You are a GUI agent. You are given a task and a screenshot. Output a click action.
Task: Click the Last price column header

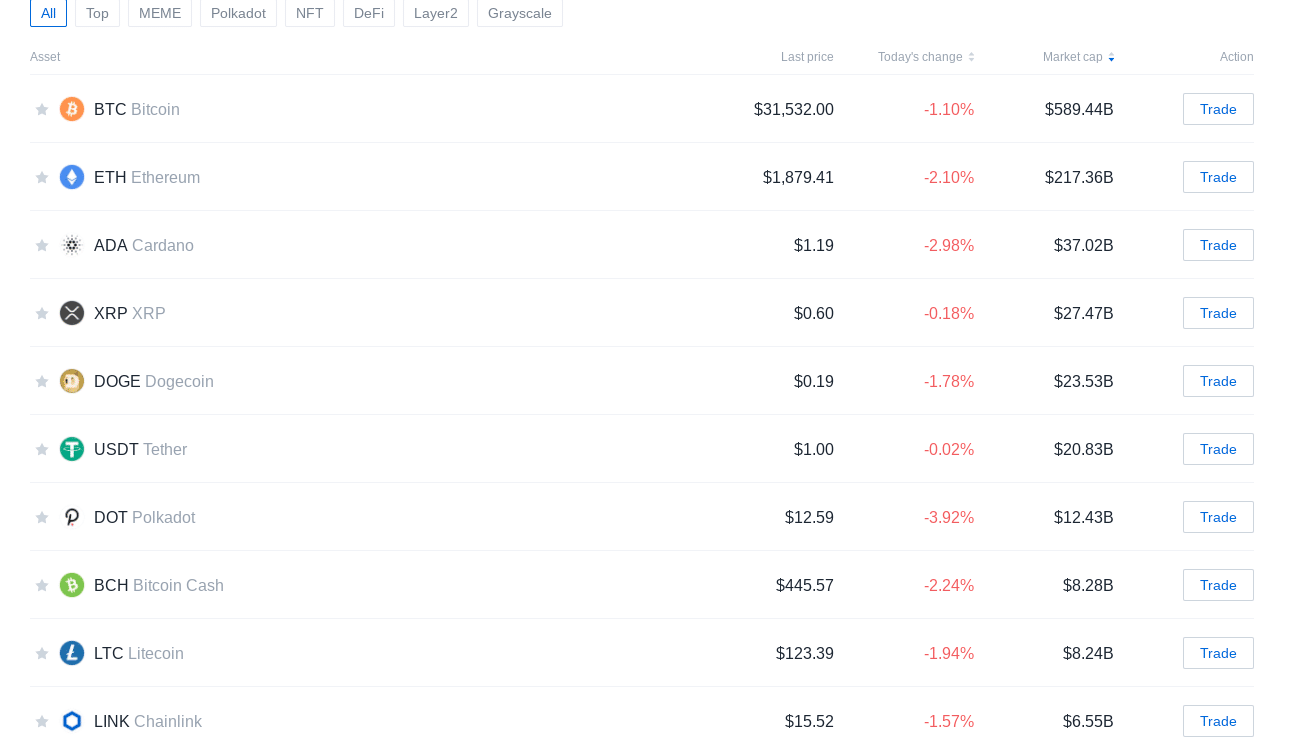[806, 57]
